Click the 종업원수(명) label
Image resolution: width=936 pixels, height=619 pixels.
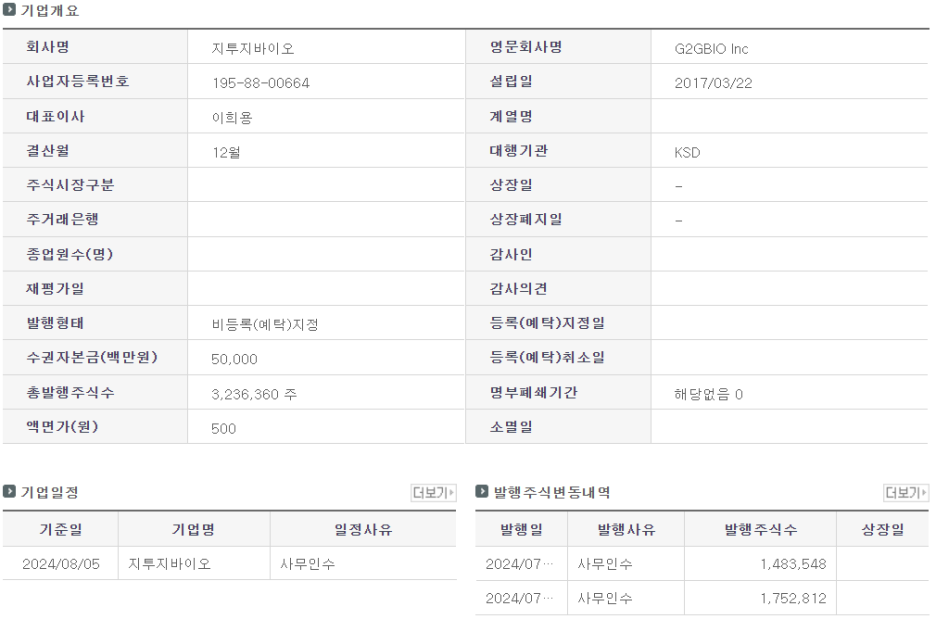coord(69,254)
